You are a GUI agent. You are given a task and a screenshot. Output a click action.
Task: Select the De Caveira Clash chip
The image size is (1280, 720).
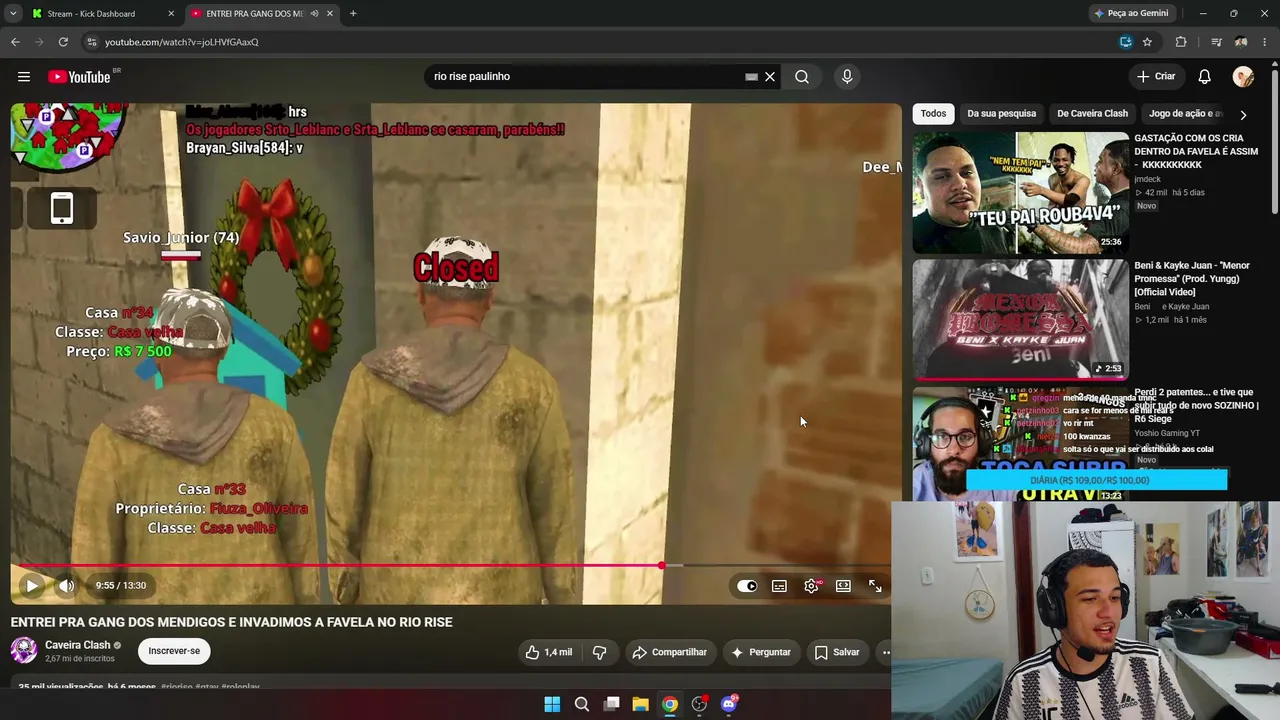point(1092,114)
